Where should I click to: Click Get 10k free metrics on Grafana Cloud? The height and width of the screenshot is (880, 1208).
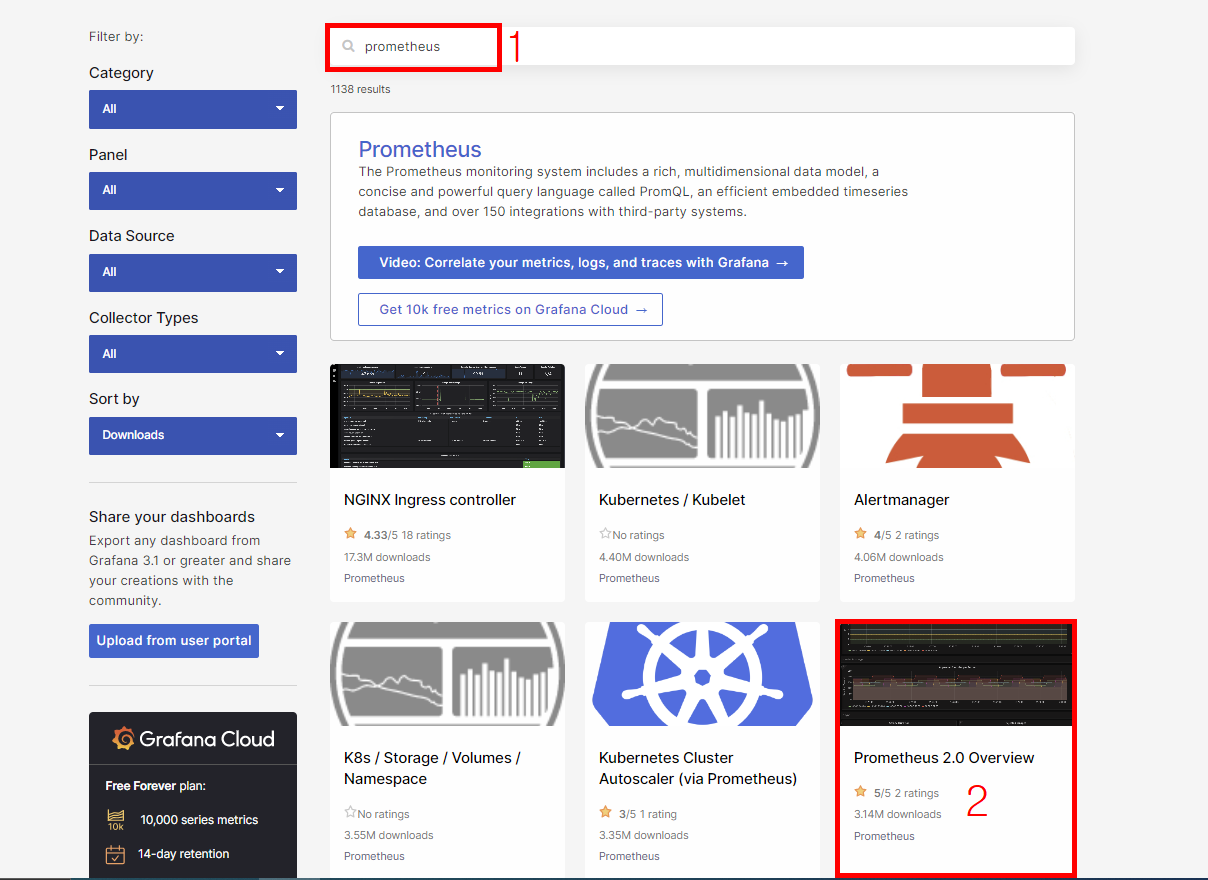[510, 309]
